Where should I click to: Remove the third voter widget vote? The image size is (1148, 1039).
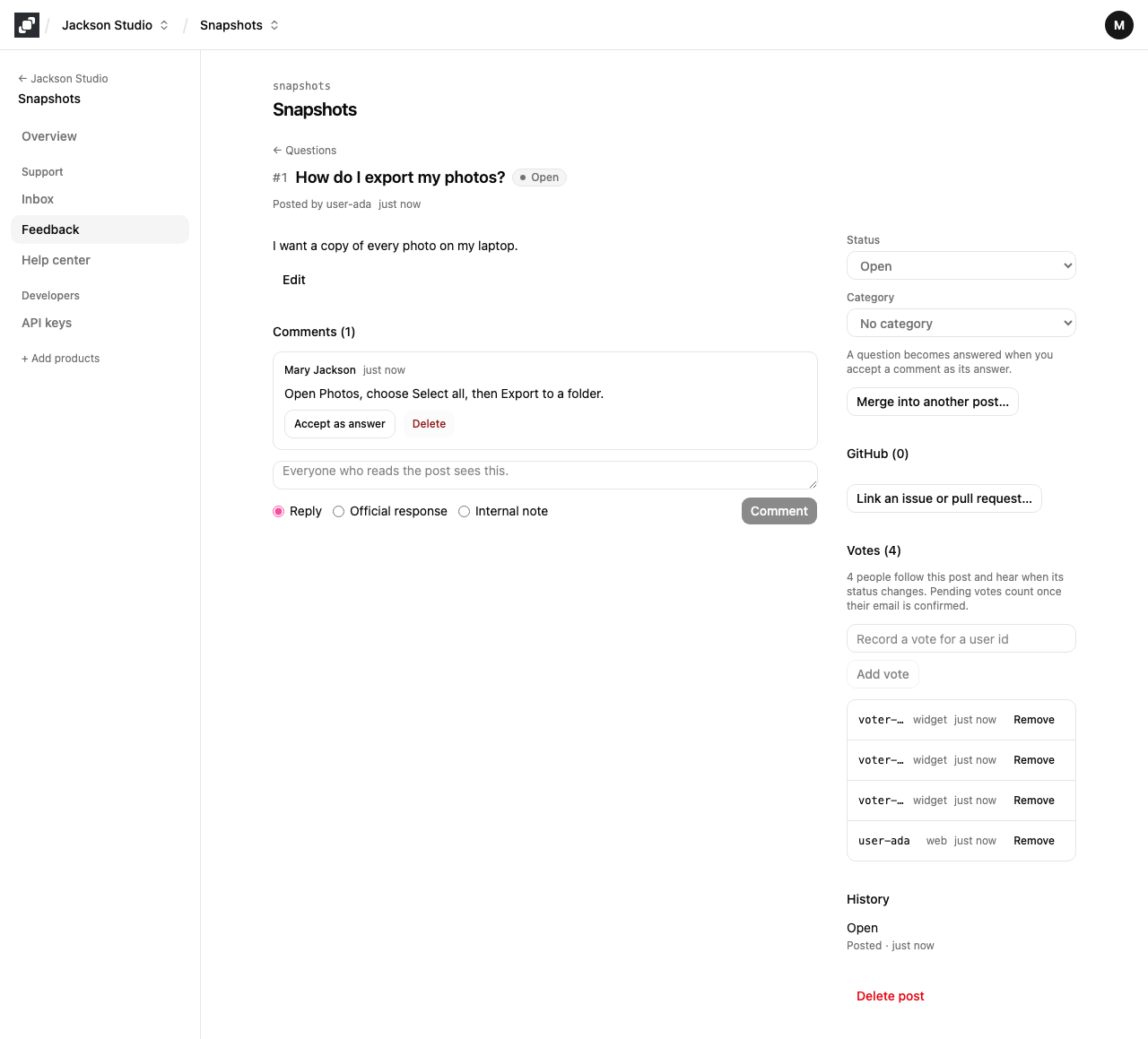pyautogui.click(x=1034, y=801)
